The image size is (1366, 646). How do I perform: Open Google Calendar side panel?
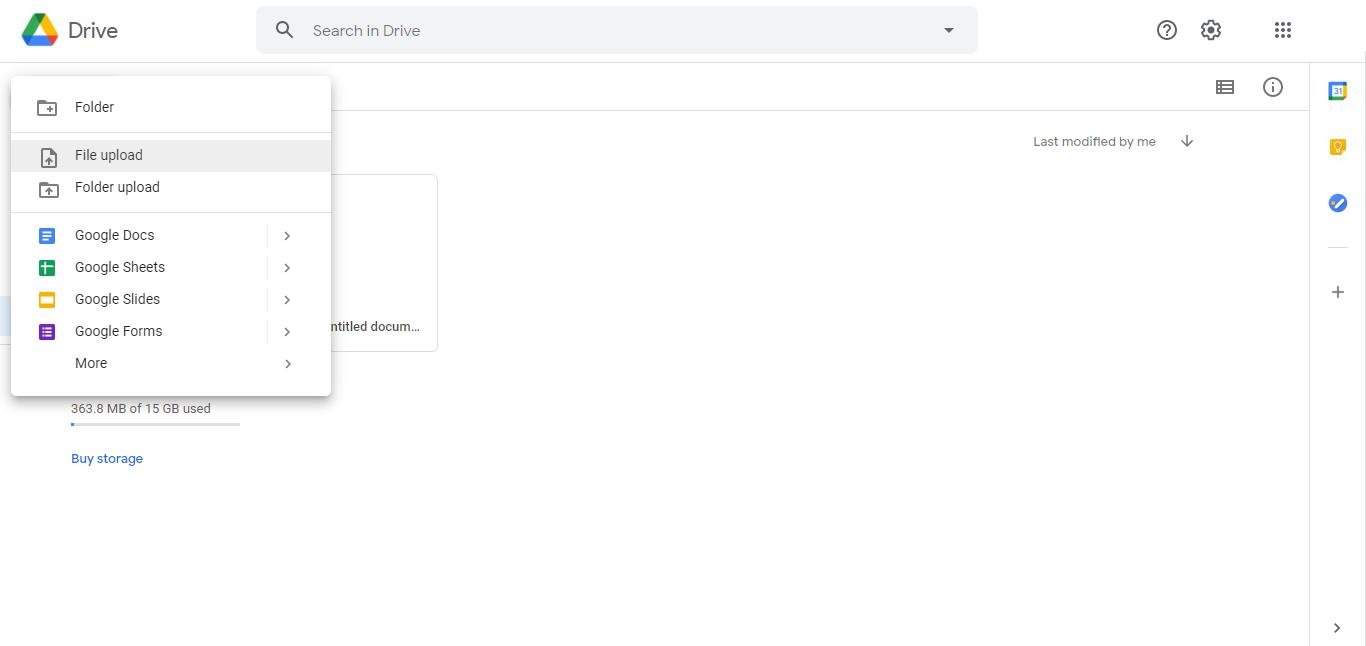click(1338, 91)
